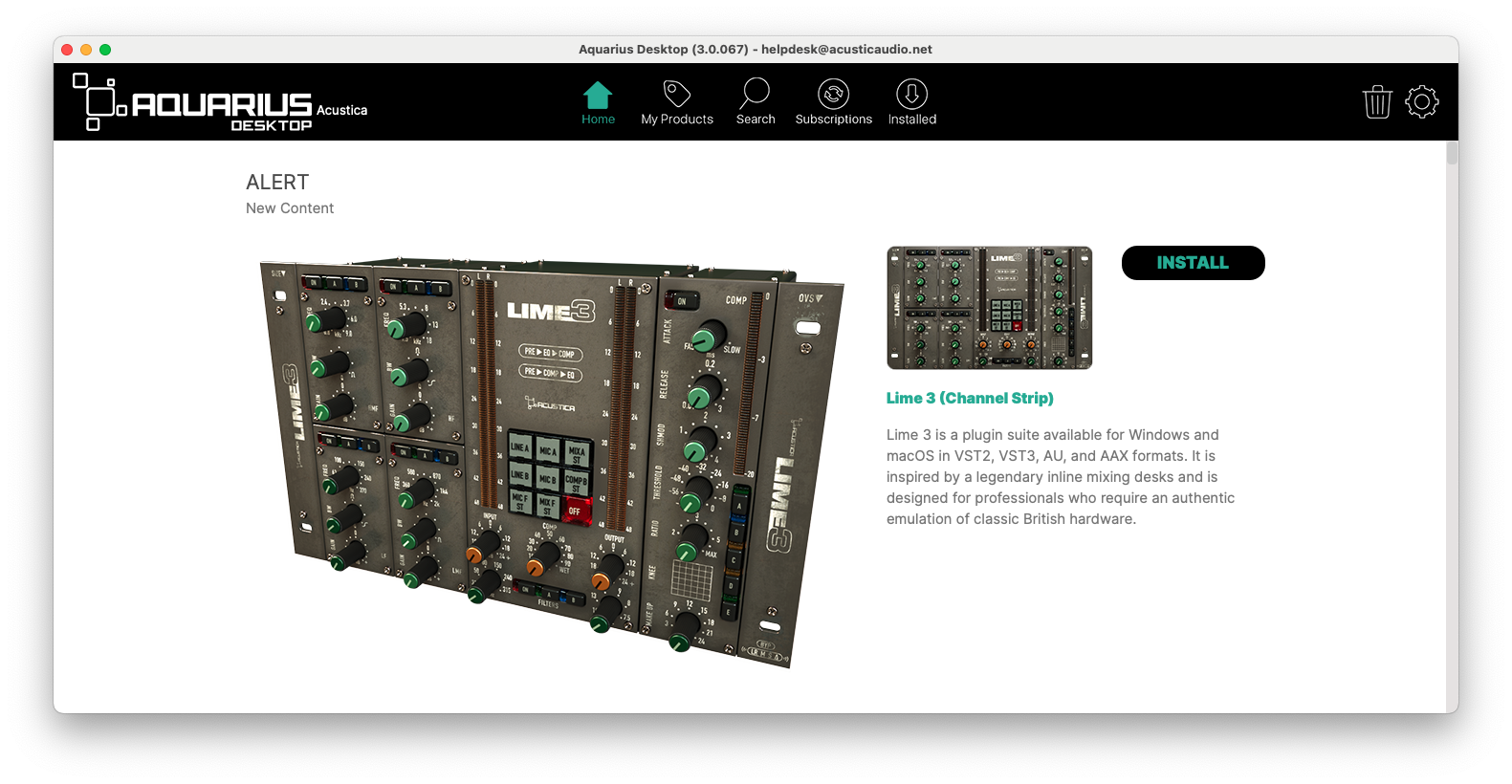Maximize the window with green button
The width and height of the screenshot is (1512, 784).
[x=105, y=50]
